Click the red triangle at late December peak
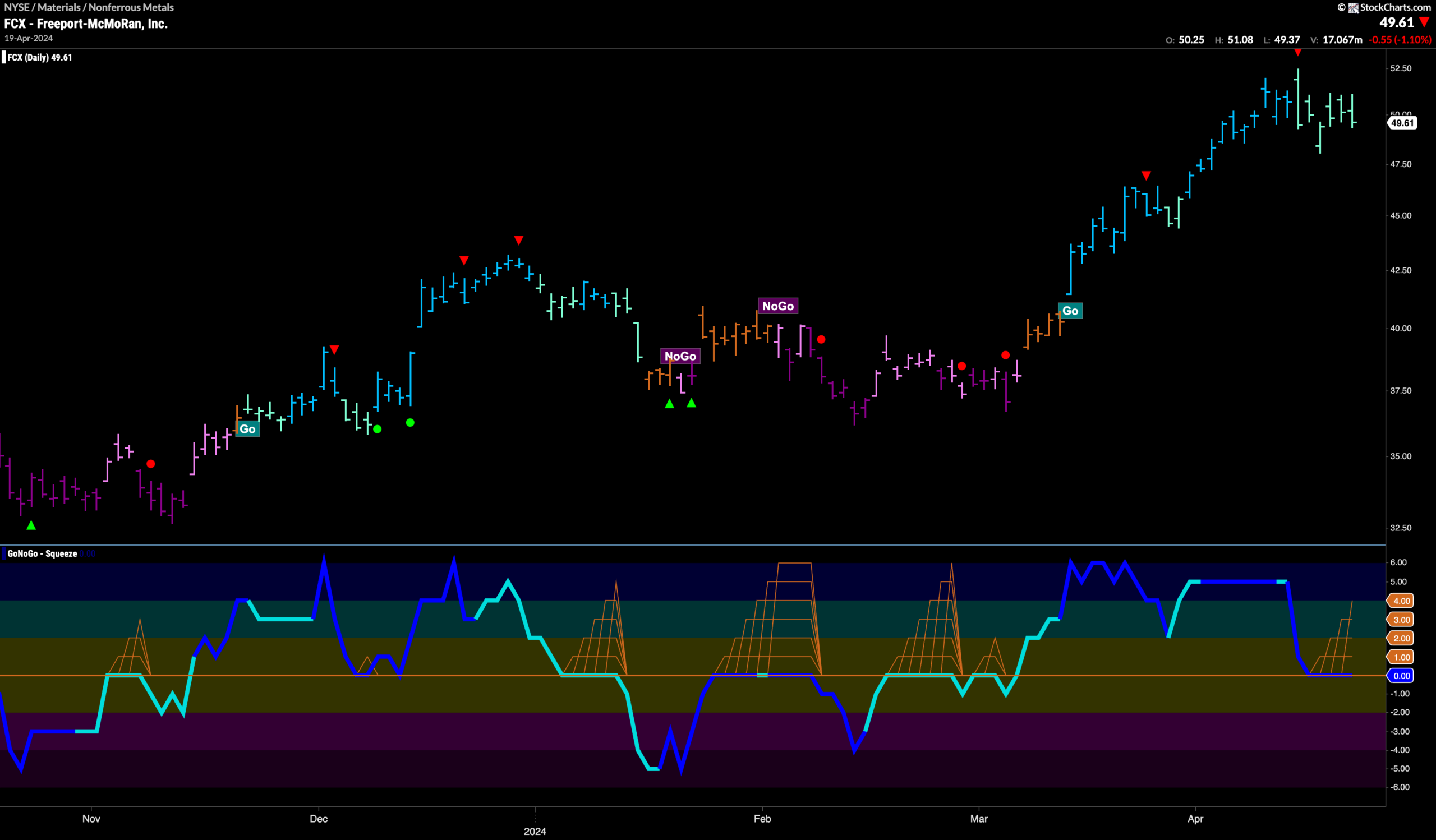 [x=518, y=240]
